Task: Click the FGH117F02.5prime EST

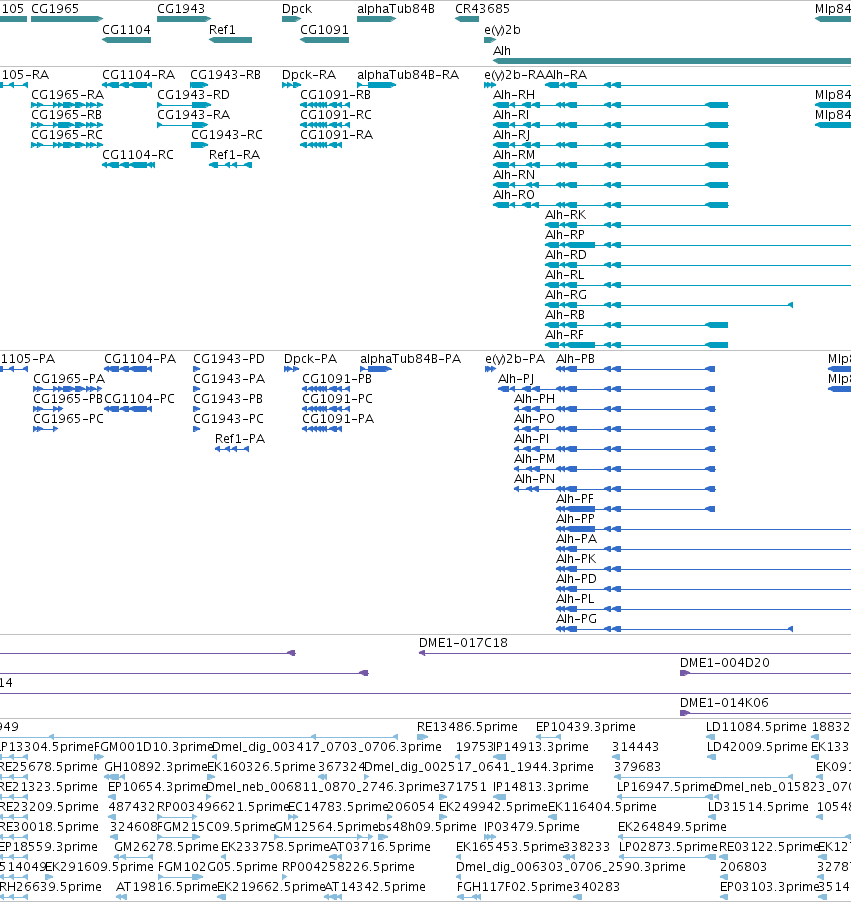Action: [469, 897]
